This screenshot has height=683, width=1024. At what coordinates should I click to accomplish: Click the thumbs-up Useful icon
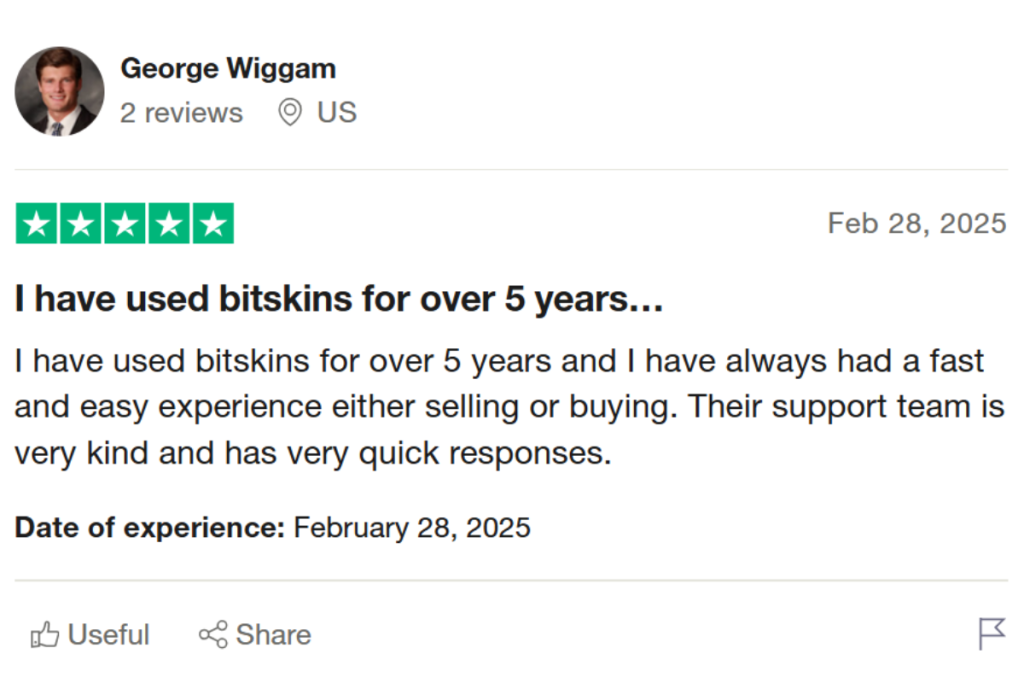[45, 634]
